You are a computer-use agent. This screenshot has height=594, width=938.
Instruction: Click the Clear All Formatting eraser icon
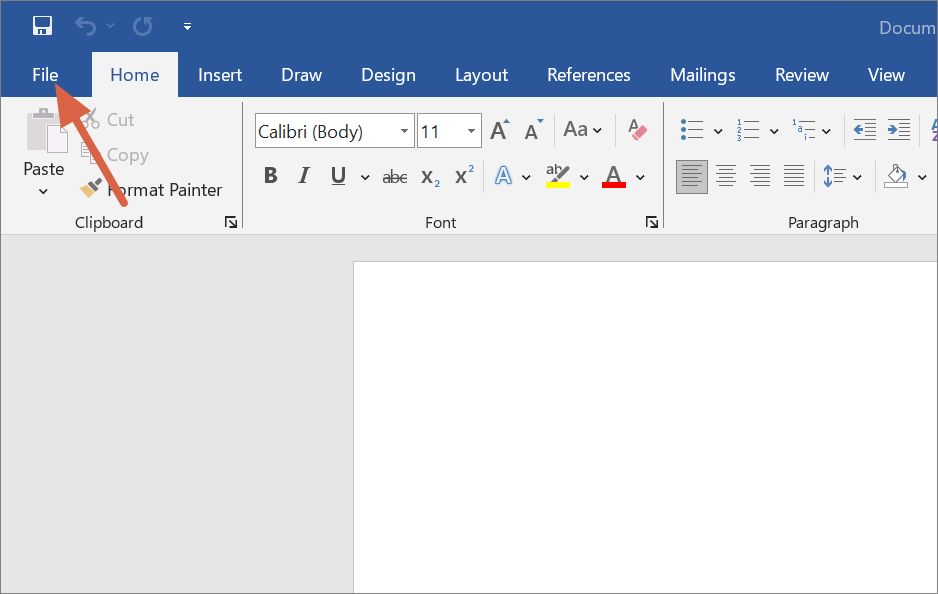tap(637, 130)
